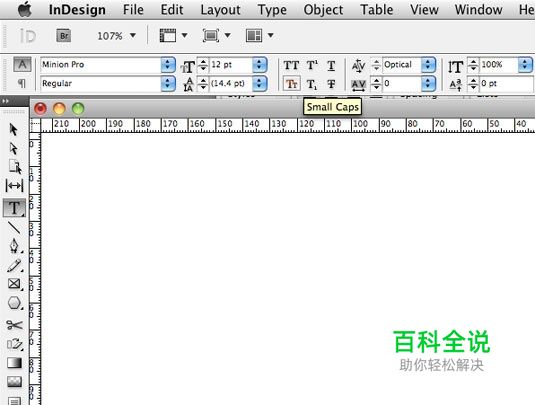The width and height of the screenshot is (535, 405).
Task: Click the ruler origin corner box
Action: [35, 125]
